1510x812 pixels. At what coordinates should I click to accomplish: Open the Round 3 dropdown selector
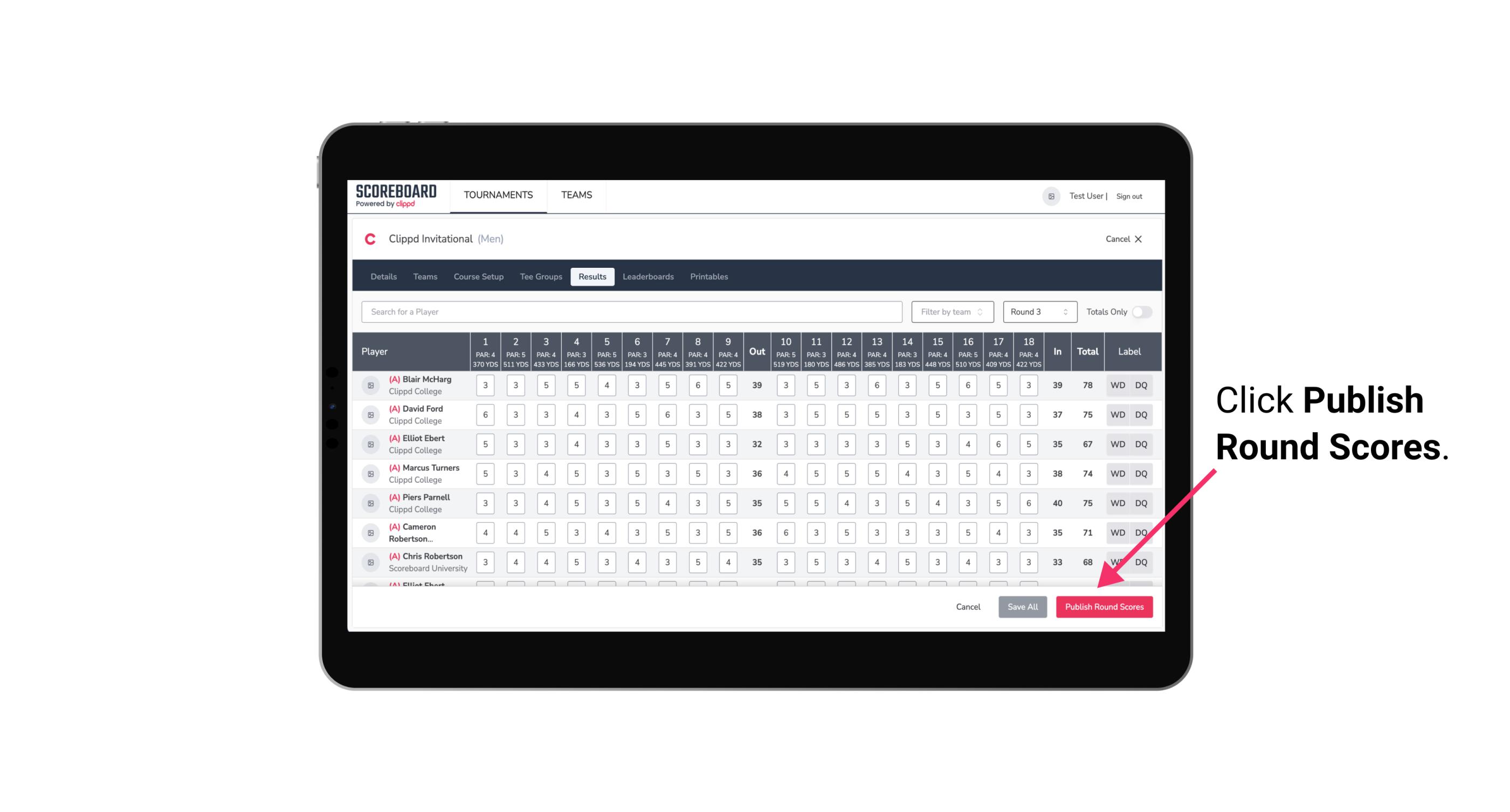point(1037,312)
